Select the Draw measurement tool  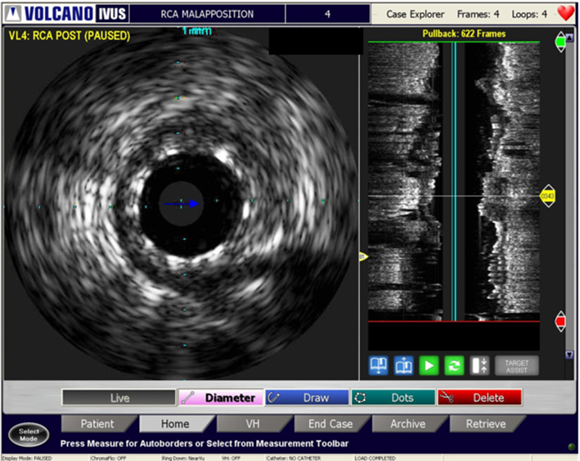[307, 398]
